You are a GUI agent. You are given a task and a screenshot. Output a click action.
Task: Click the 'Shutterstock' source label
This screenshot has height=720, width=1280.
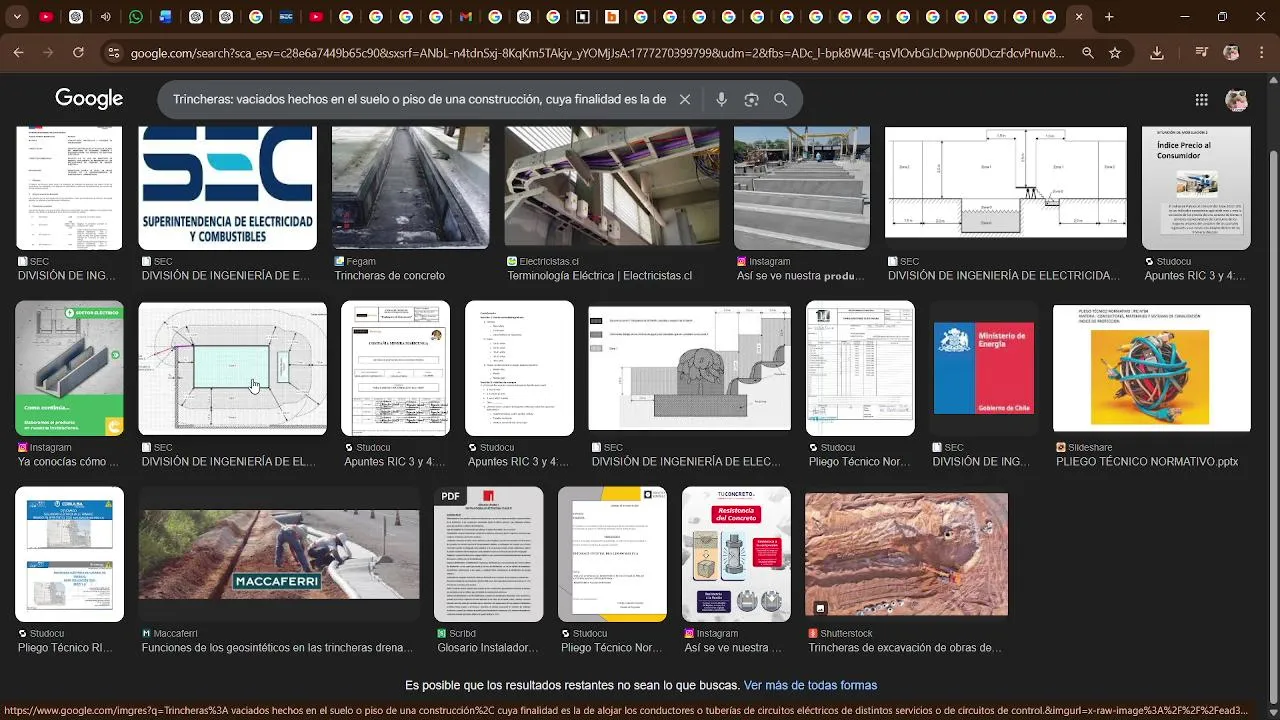(846, 633)
